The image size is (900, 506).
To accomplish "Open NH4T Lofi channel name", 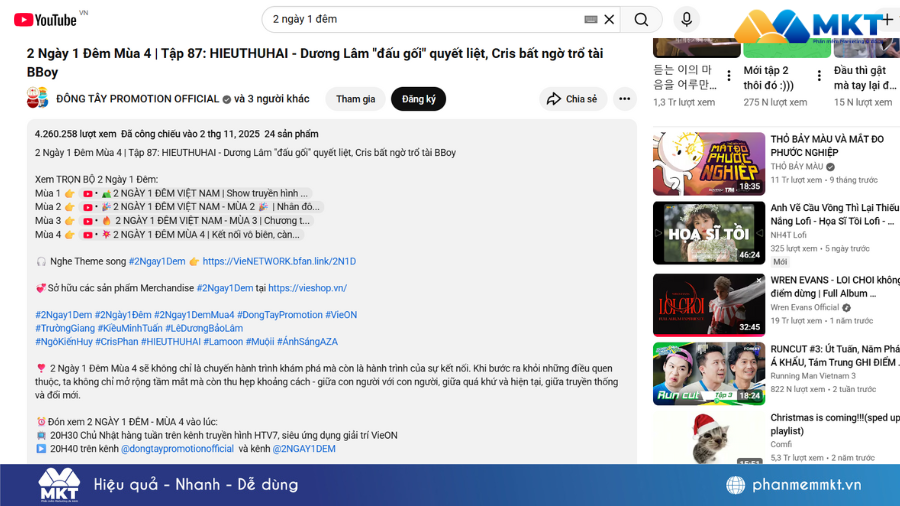I will 788,235.
